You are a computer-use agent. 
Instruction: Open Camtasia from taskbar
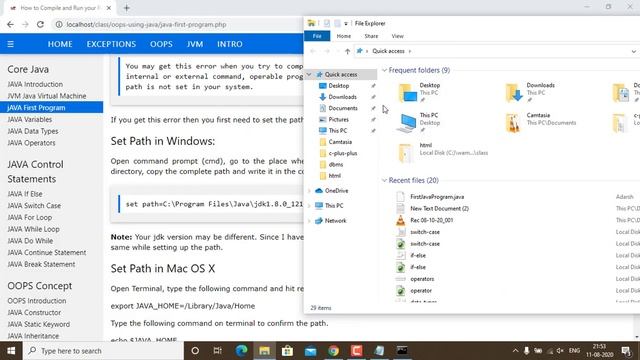356,351
